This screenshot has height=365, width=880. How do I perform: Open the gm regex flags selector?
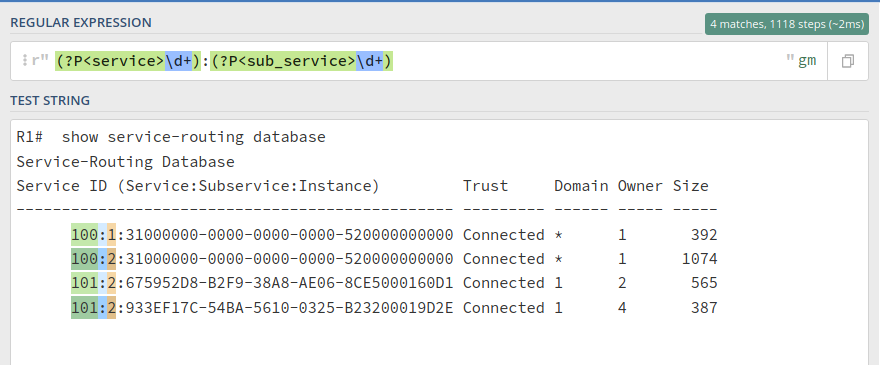[807, 61]
